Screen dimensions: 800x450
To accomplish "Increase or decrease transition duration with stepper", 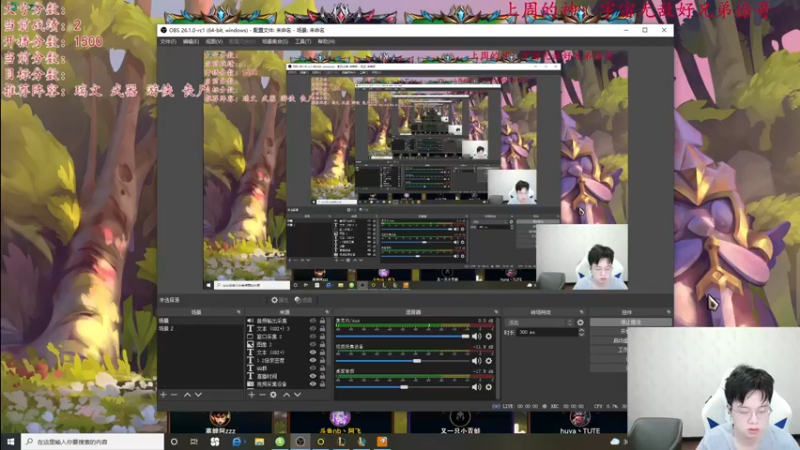I will click(x=581, y=332).
